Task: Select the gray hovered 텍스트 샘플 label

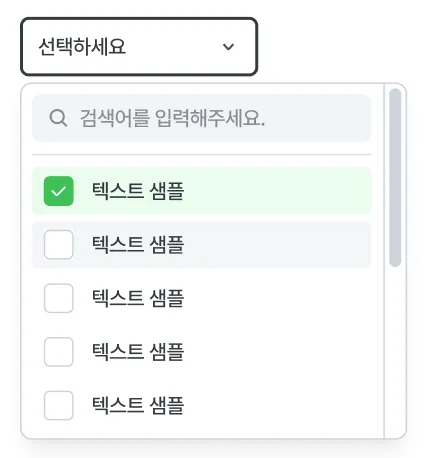Action: tap(138, 245)
